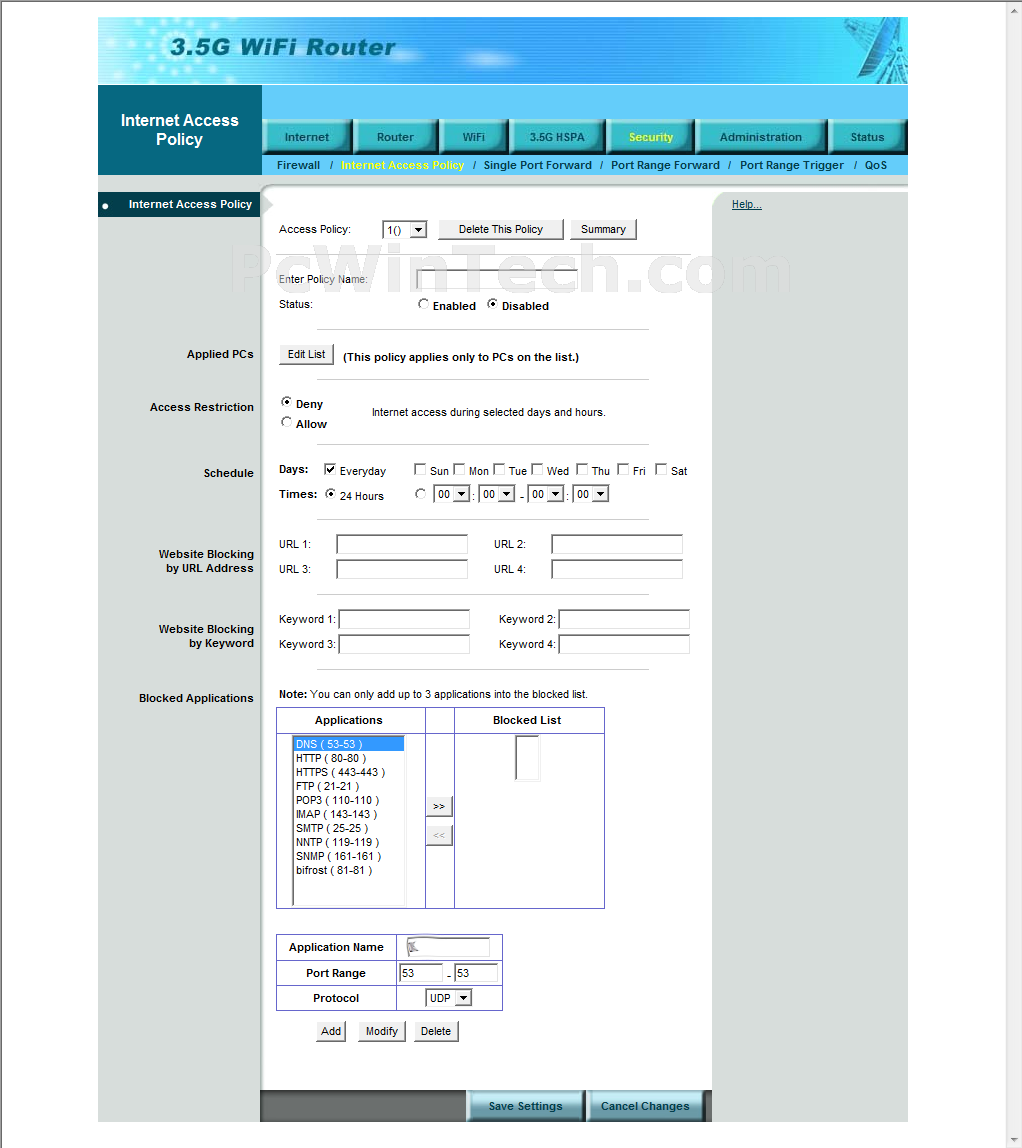Select DNS ( 53-53 ) in Applications list
The height and width of the screenshot is (1148, 1022).
point(348,744)
